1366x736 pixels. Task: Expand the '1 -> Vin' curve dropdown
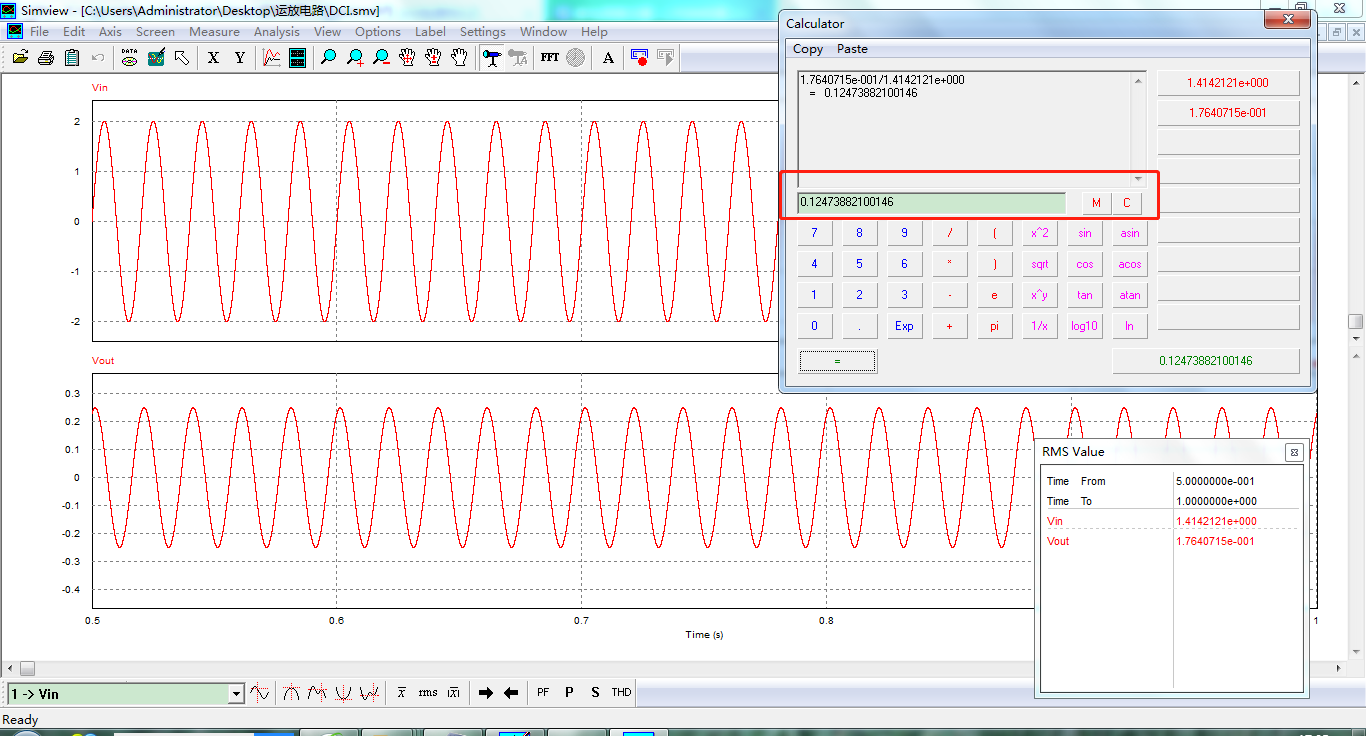[x=236, y=693]
